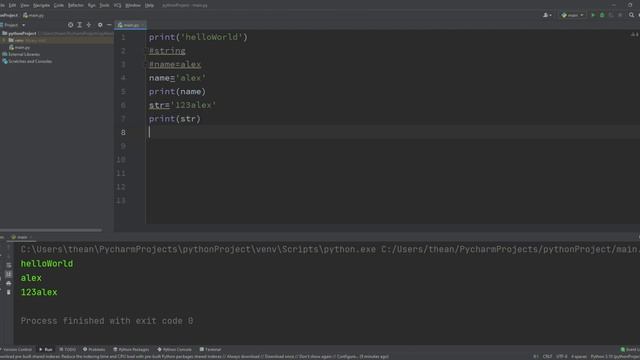Clear Run console with trash icon
Screen dimensions: 640x360
(x=9, y=292)
